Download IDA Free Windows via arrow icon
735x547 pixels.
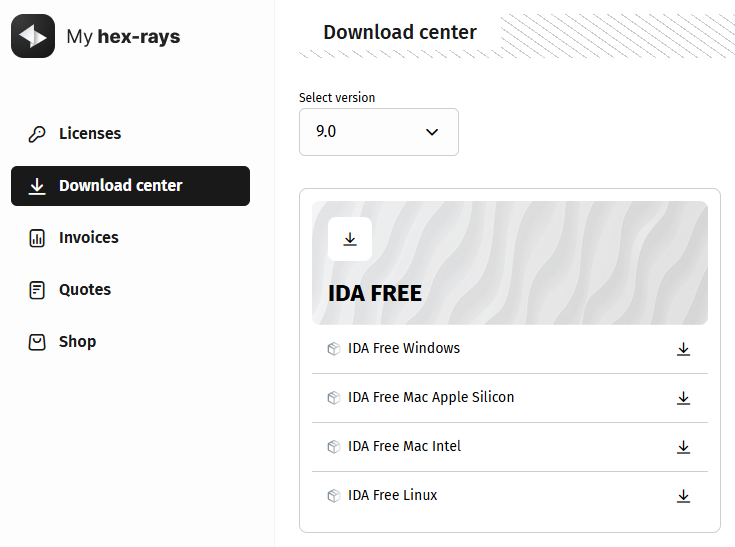tap(683, 349)
